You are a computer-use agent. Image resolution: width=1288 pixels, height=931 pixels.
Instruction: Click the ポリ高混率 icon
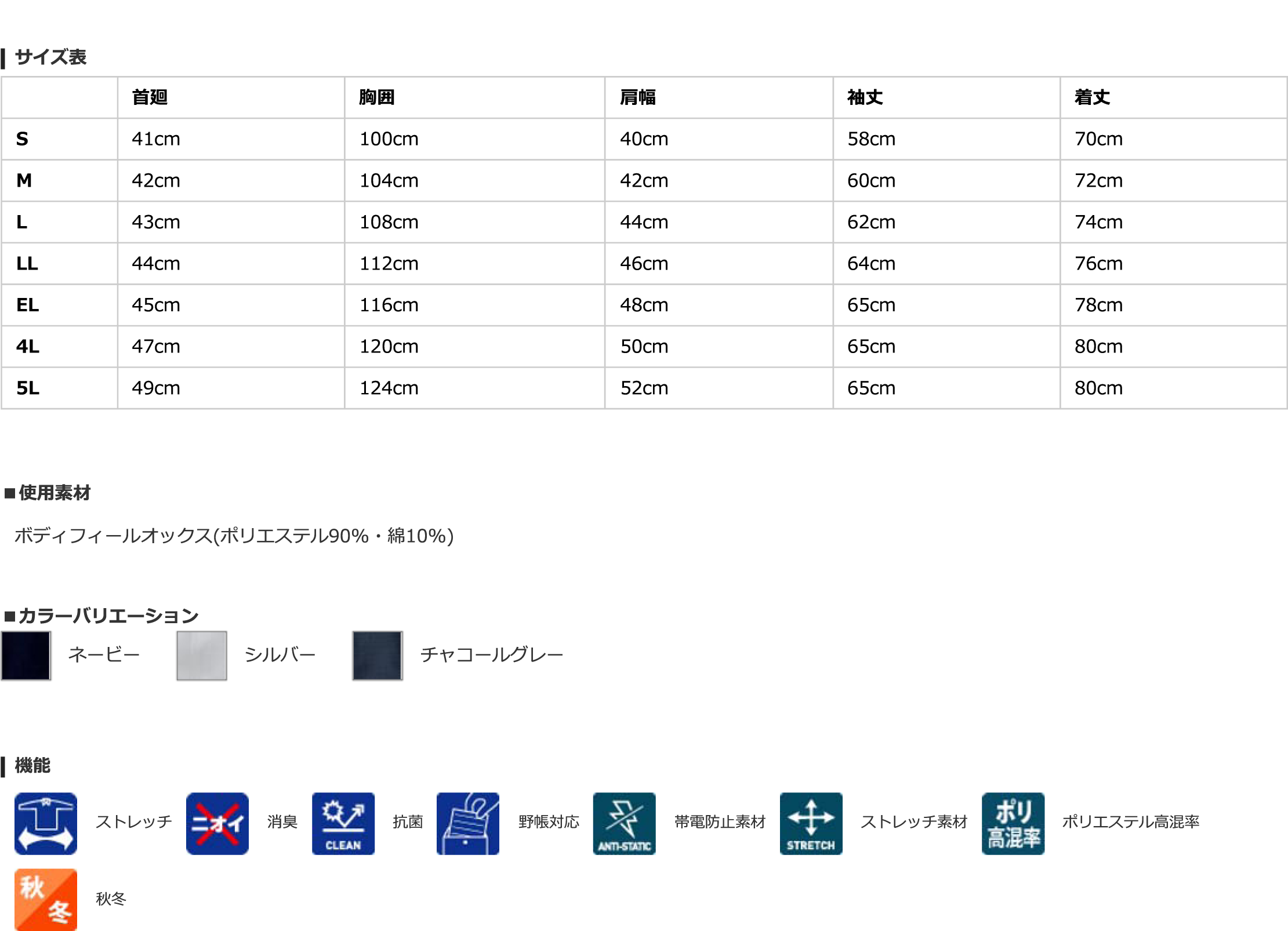coord(1013,823)
